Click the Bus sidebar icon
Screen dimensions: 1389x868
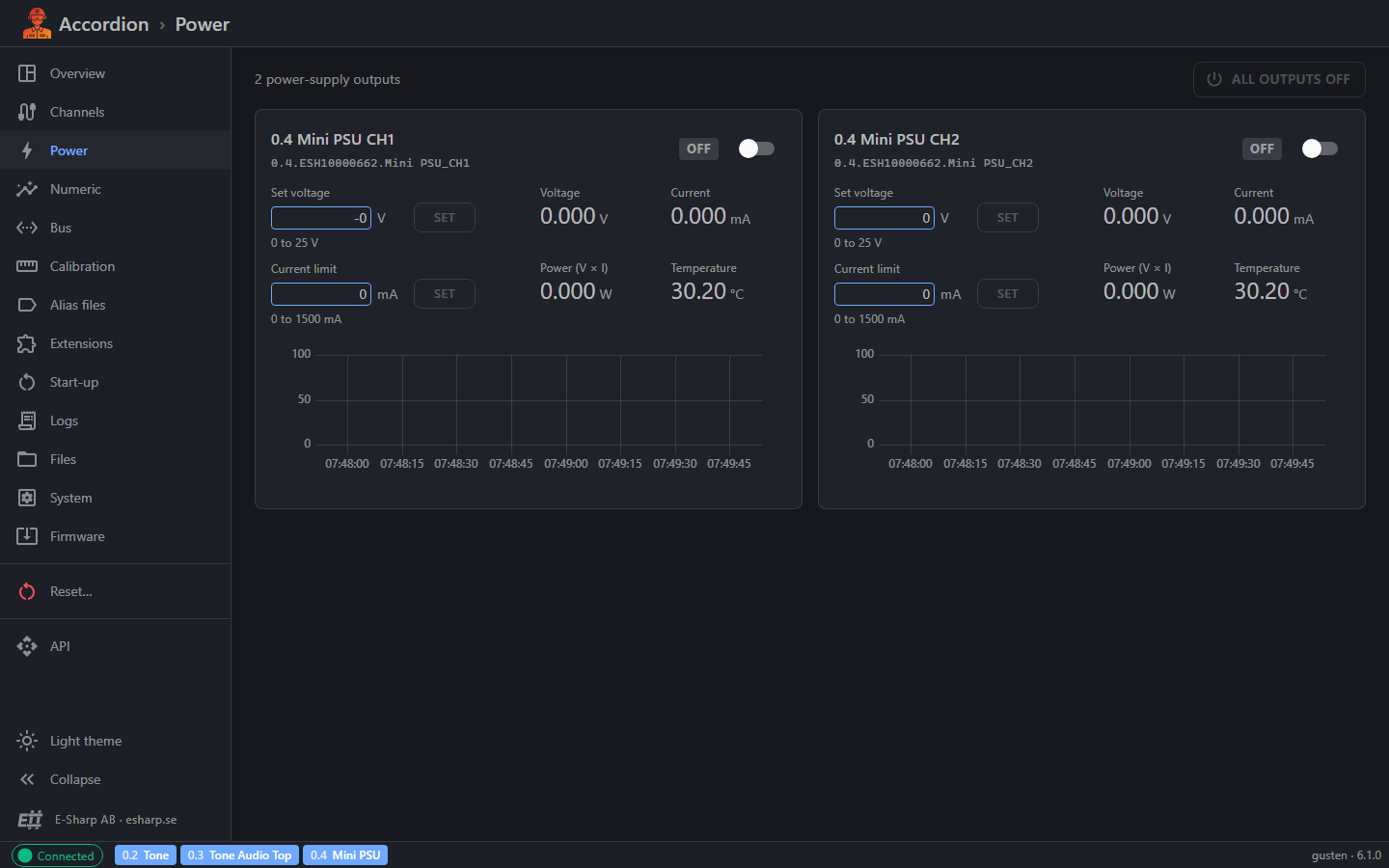[x=27, y=228]
